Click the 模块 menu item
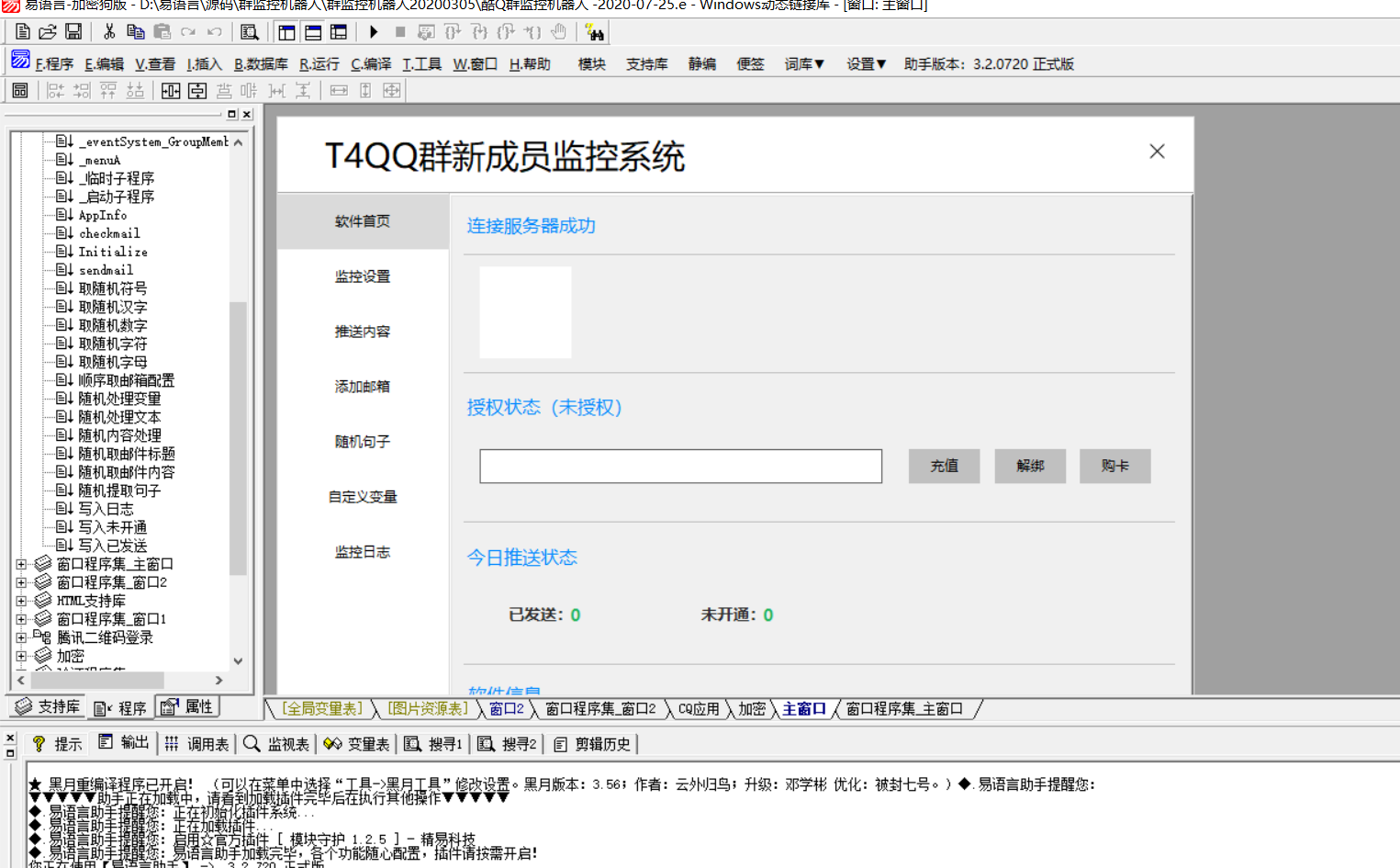The image size is (1400, 868). click(592, 64)
